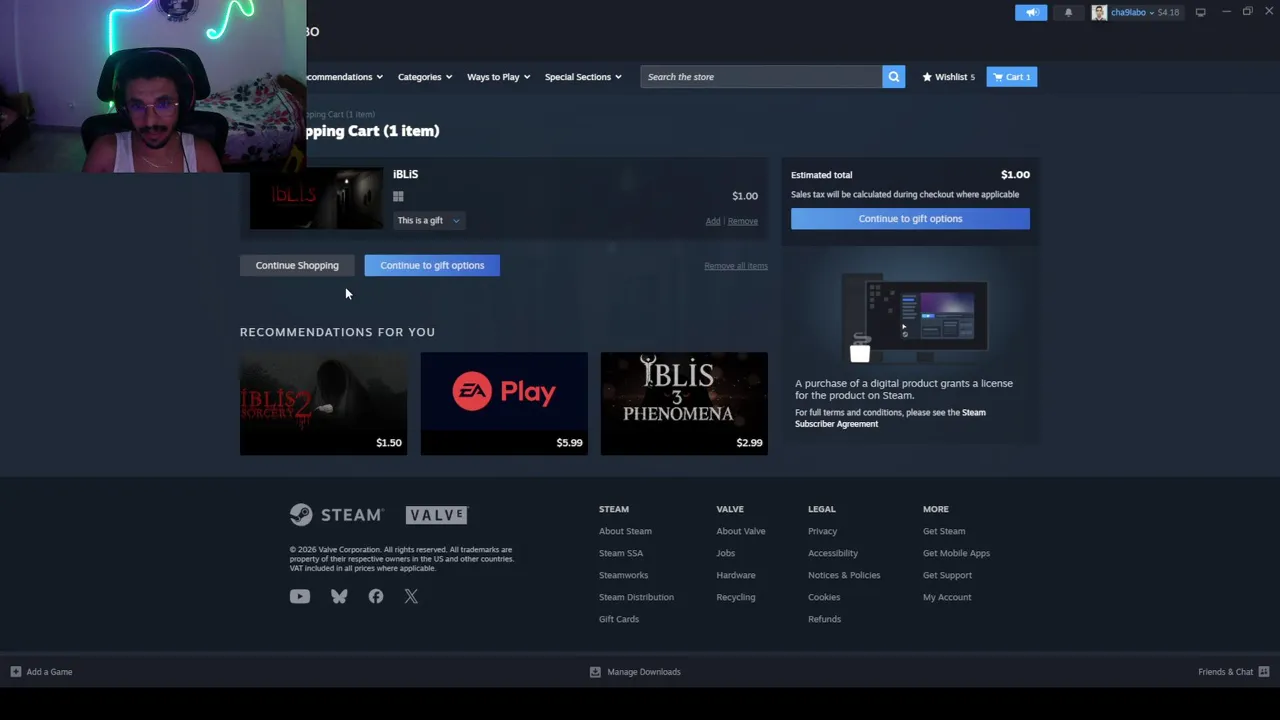Open Steam's Facebook page icon

point(376,597)
